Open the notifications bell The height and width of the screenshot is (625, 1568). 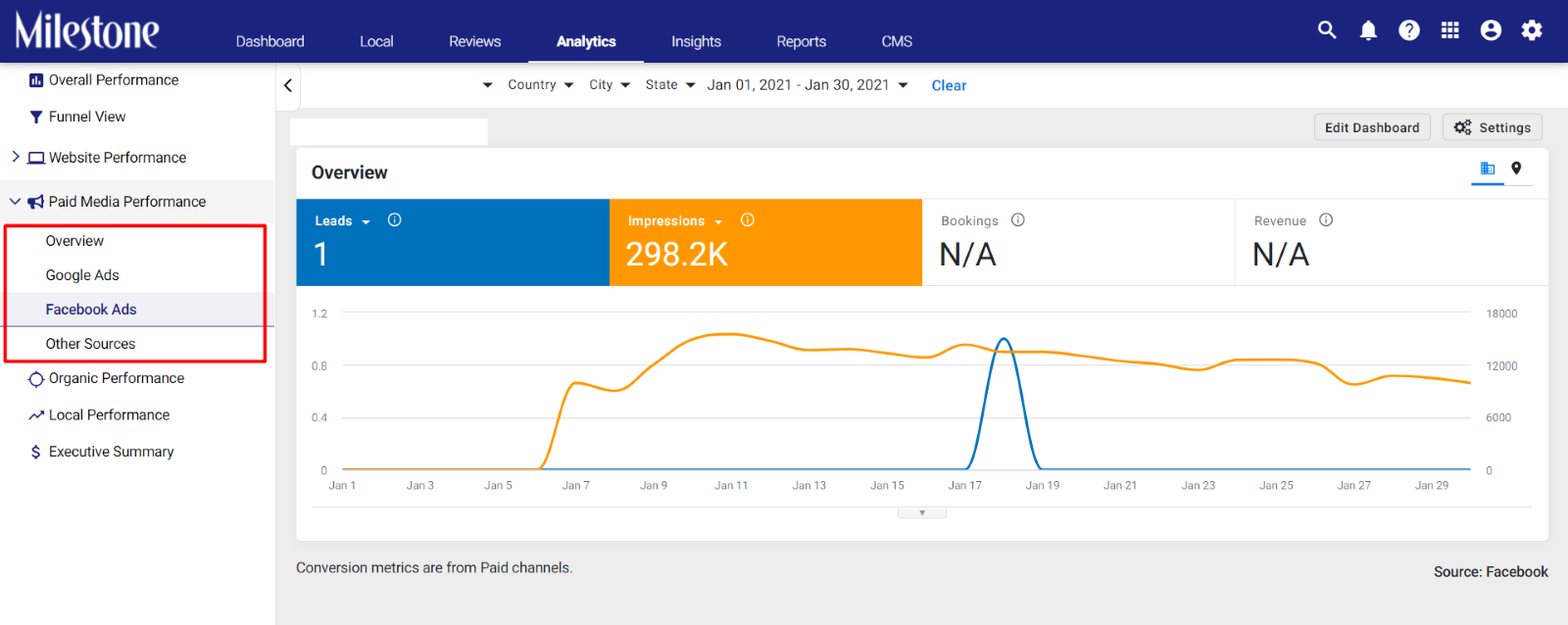[1368, 30]
